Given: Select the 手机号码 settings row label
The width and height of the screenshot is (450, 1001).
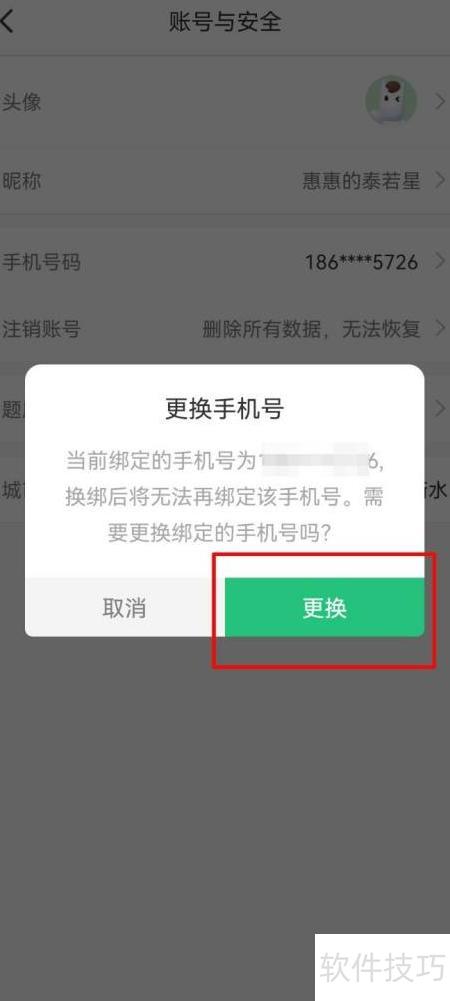Looking at the screenshot, I should tap(41, 262).
